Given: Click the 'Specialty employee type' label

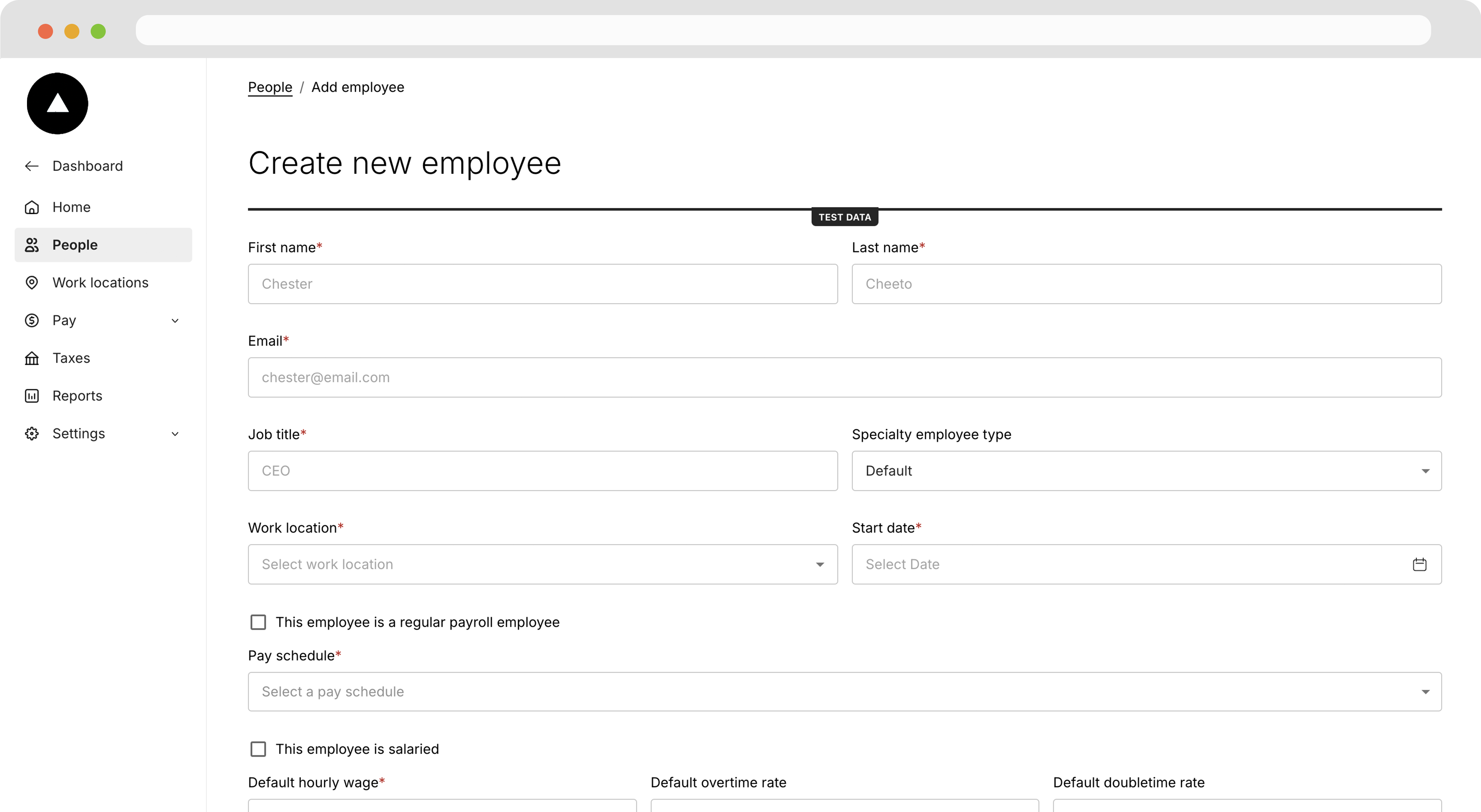Looking at the screenshot, I should pos(931,434).
